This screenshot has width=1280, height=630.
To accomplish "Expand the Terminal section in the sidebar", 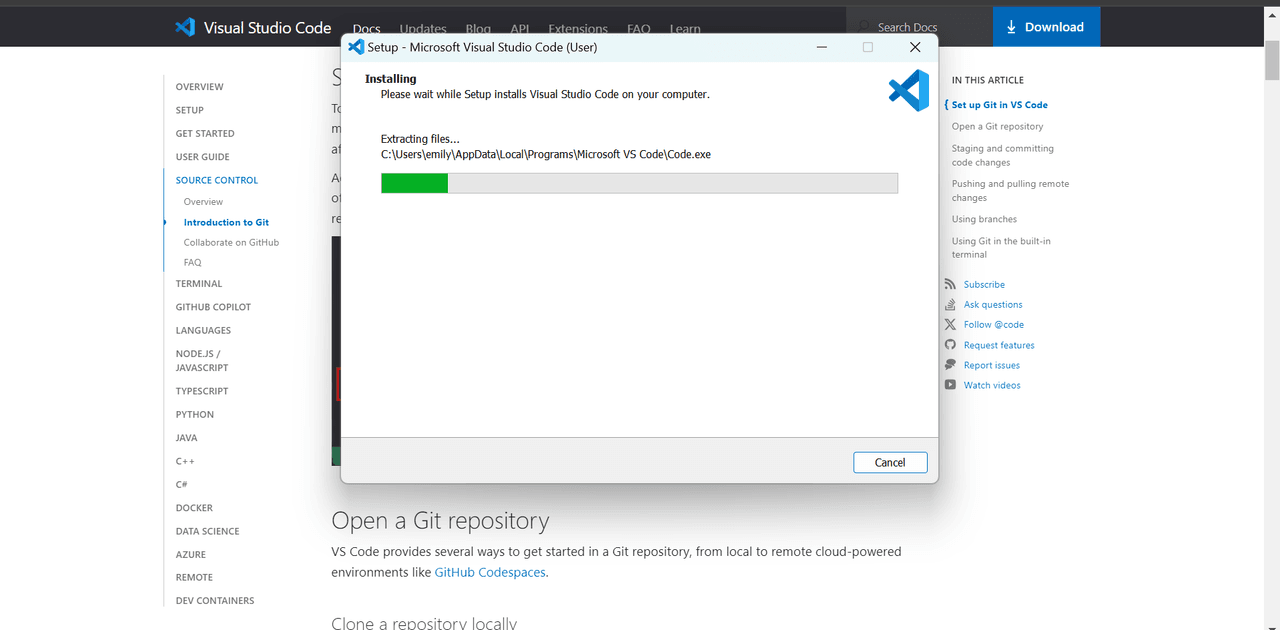I will tap(199, 284).
